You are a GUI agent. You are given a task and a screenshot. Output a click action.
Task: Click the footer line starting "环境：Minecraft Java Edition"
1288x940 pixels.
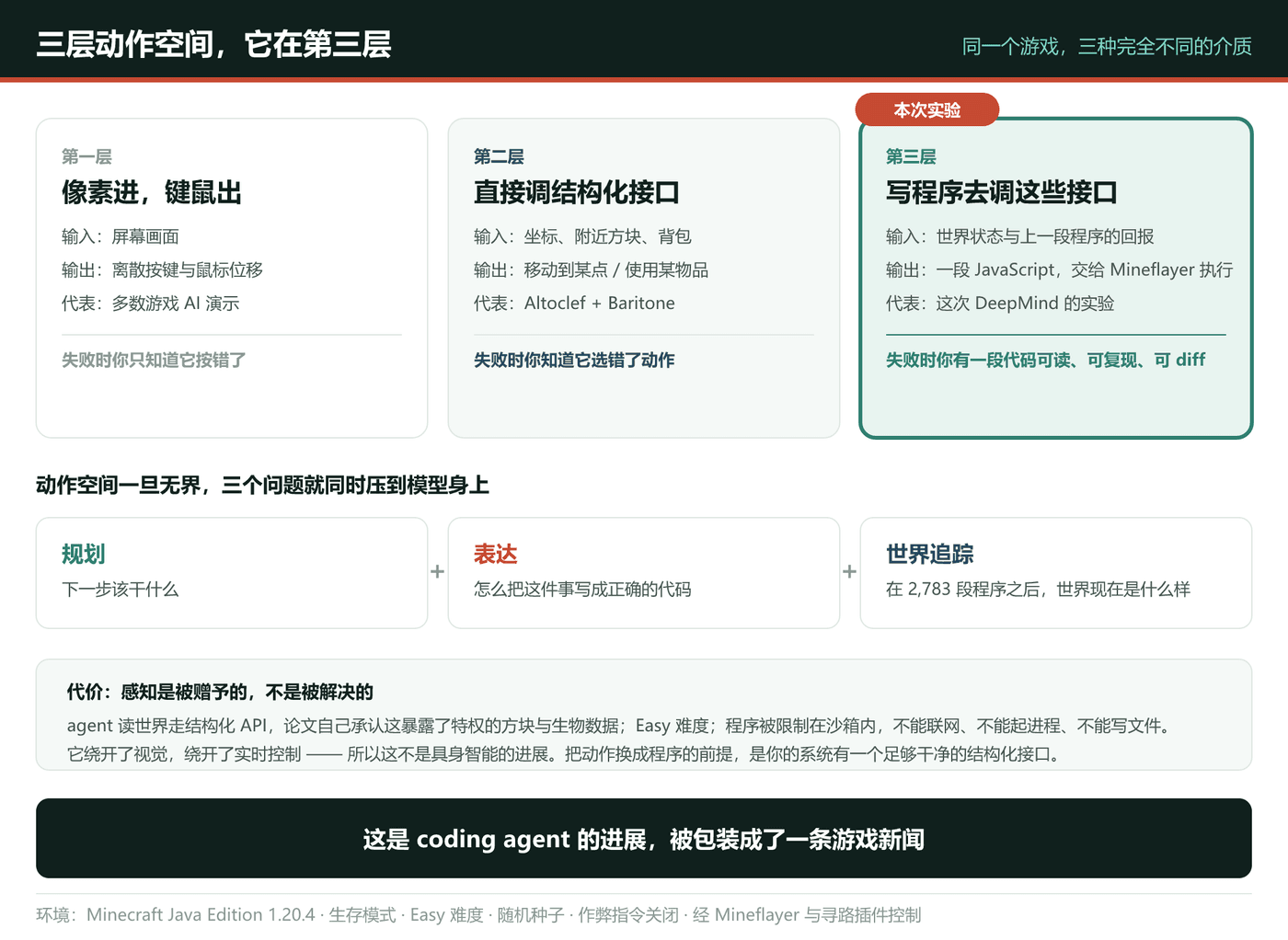[478, 915]
